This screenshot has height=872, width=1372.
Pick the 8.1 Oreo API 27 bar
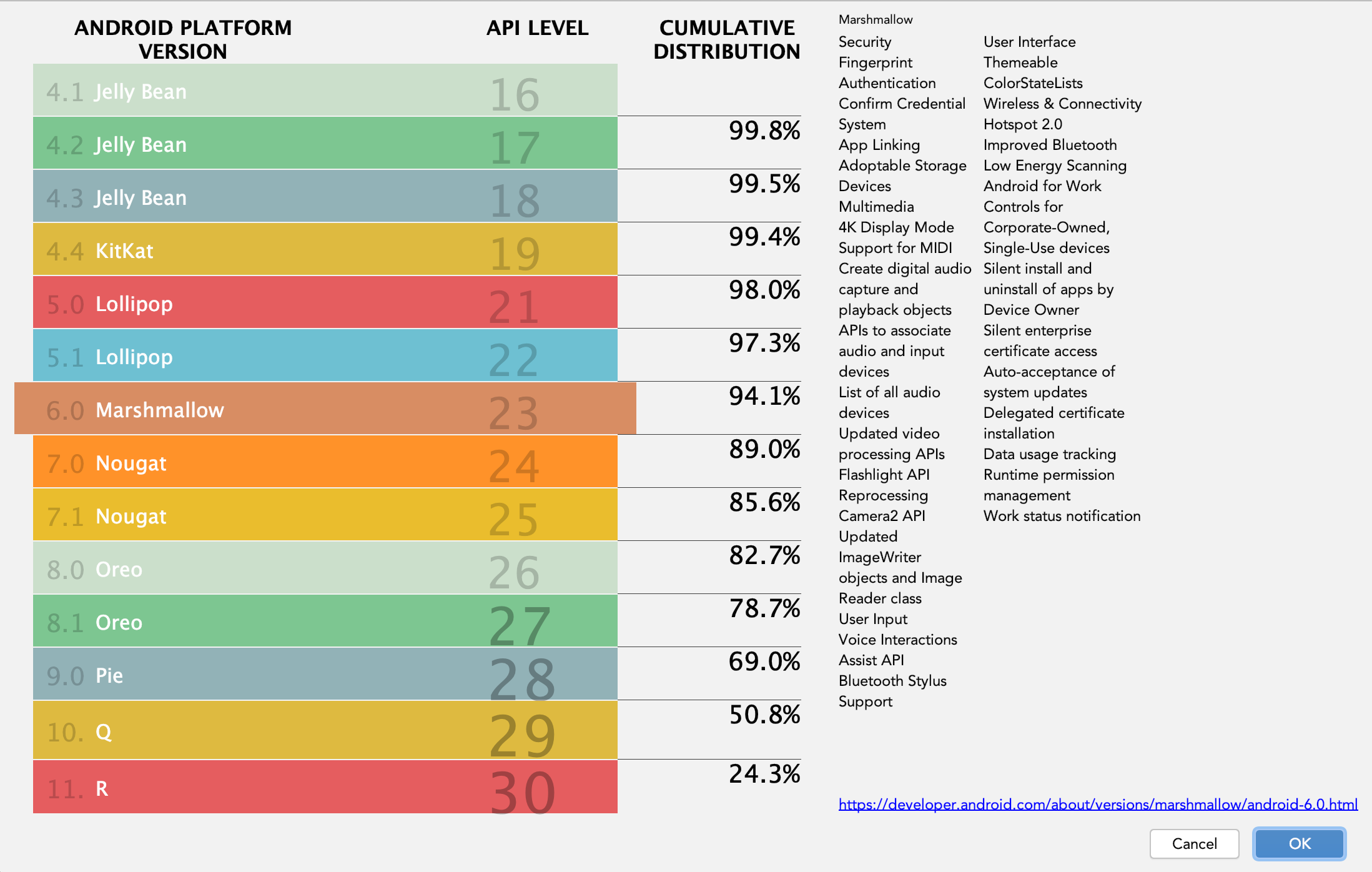click(325, 621)
